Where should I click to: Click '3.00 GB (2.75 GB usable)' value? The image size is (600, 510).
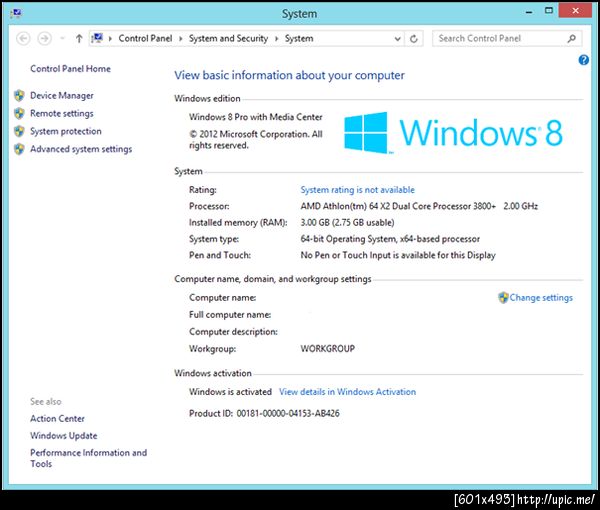pos(347,223)
